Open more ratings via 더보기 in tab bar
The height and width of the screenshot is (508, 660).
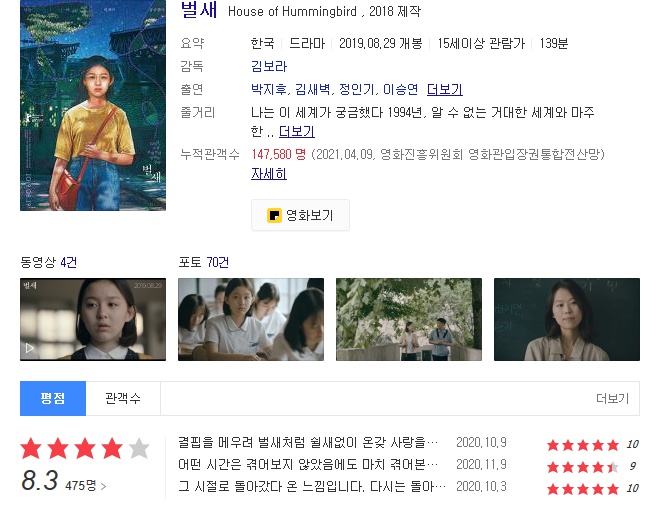point(612,398)
